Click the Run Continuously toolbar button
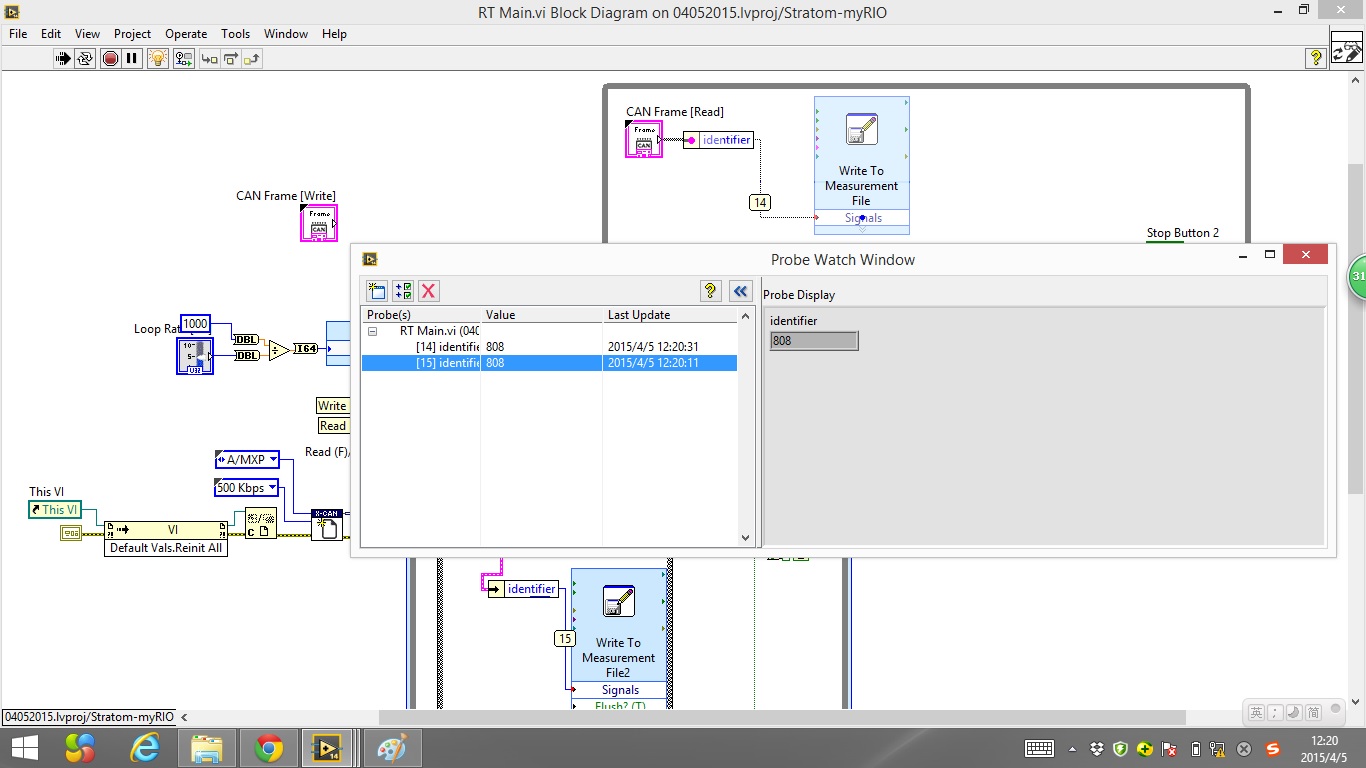Image resolution: width=1366 pixels, height=768 pixels. pos(85,59)
